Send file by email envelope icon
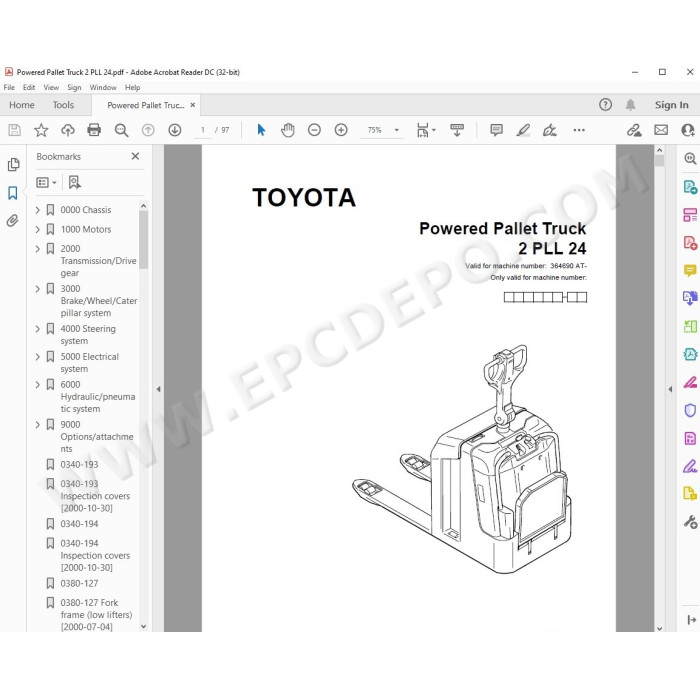The image size is (700, 700). (661, 130)
